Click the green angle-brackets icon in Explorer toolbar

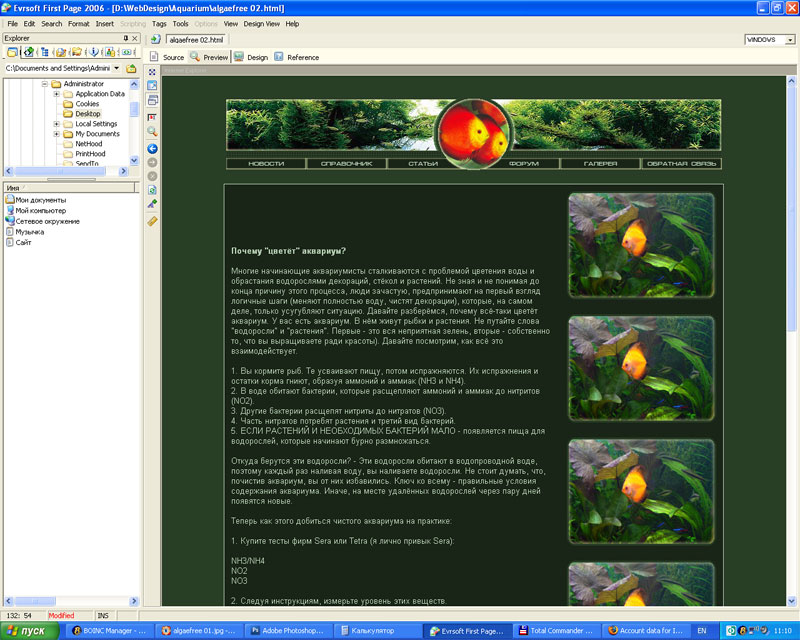[x=126, y=52]
